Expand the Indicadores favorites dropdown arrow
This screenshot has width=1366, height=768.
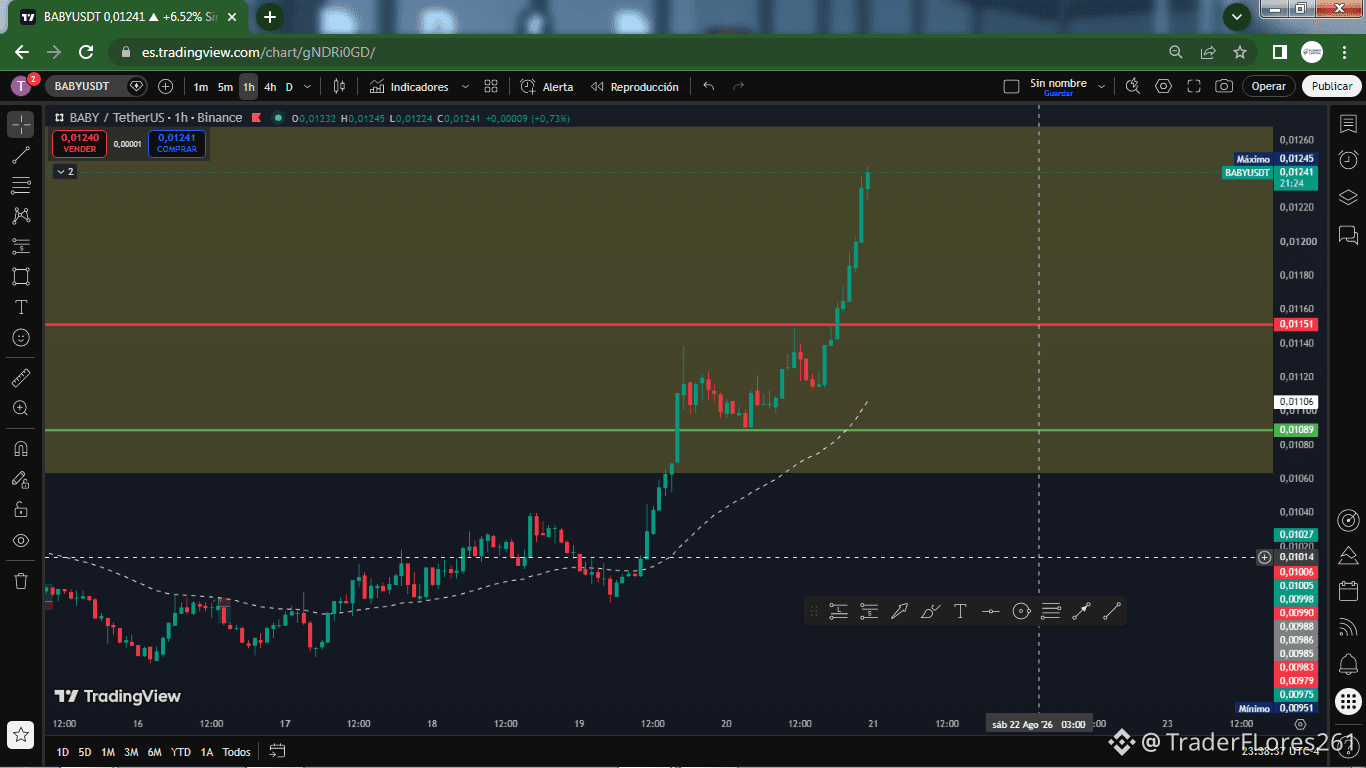(x=465, y=87)
